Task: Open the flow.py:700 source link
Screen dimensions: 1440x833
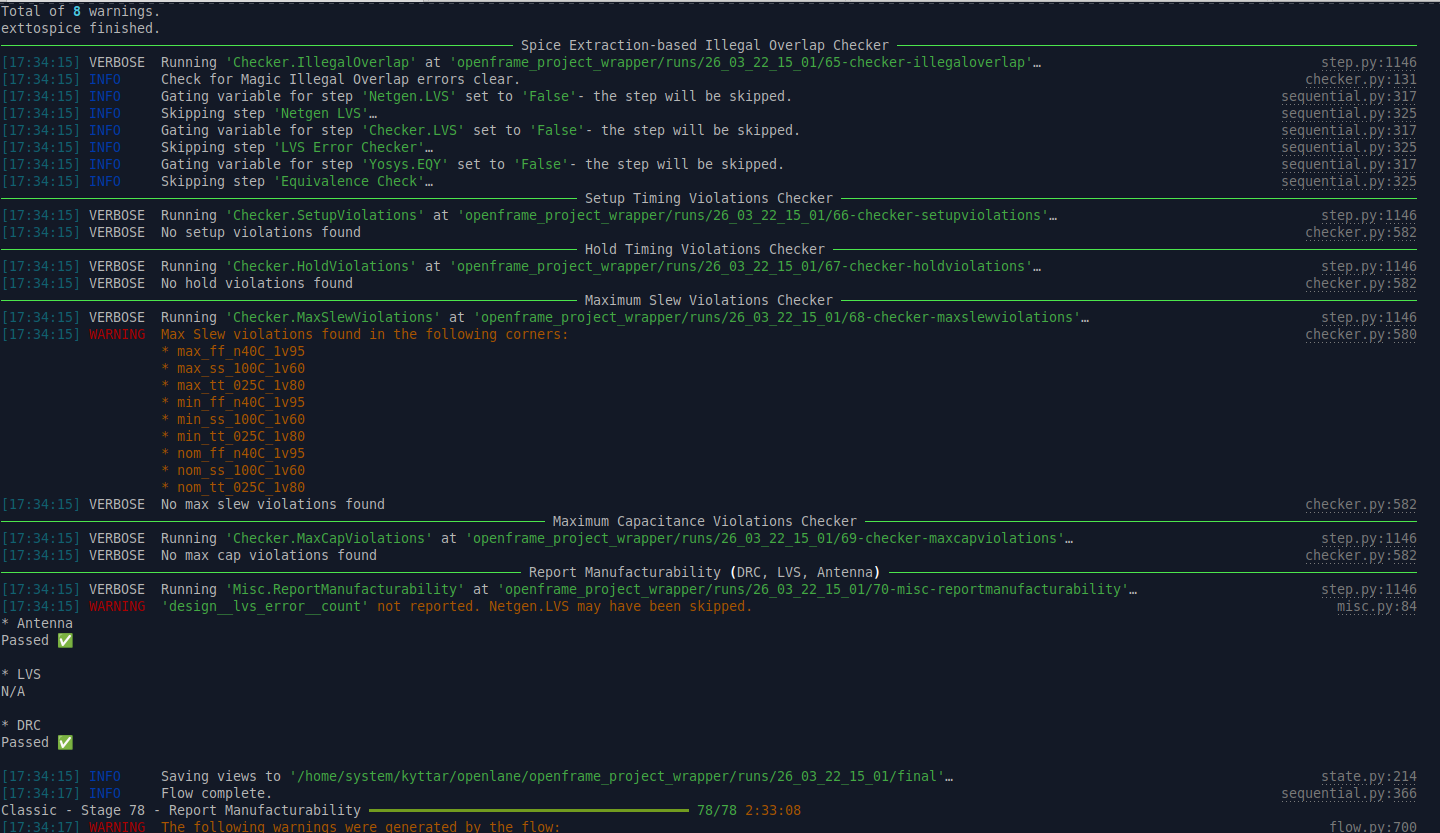Action: [x=1372, y=826]
